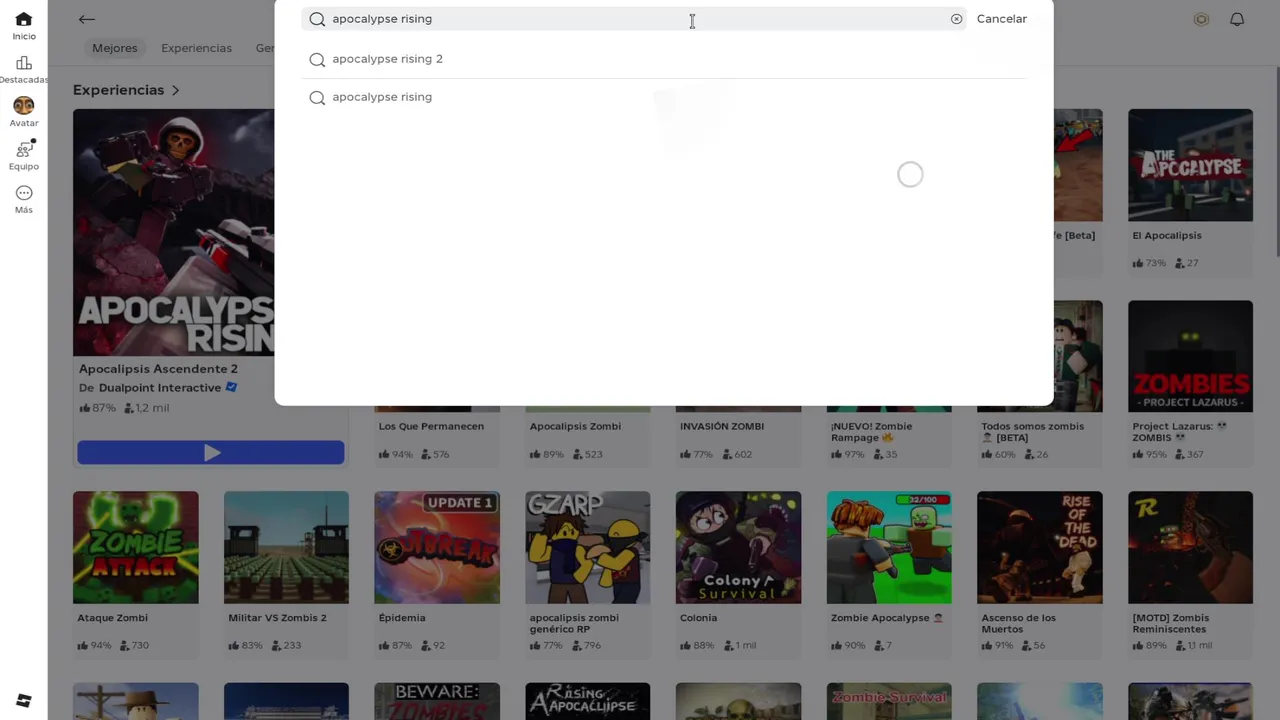Play Apocalipsis Ascendente 2 with blue button
Screen dimensions: 1280x720
tap(210, 453)
